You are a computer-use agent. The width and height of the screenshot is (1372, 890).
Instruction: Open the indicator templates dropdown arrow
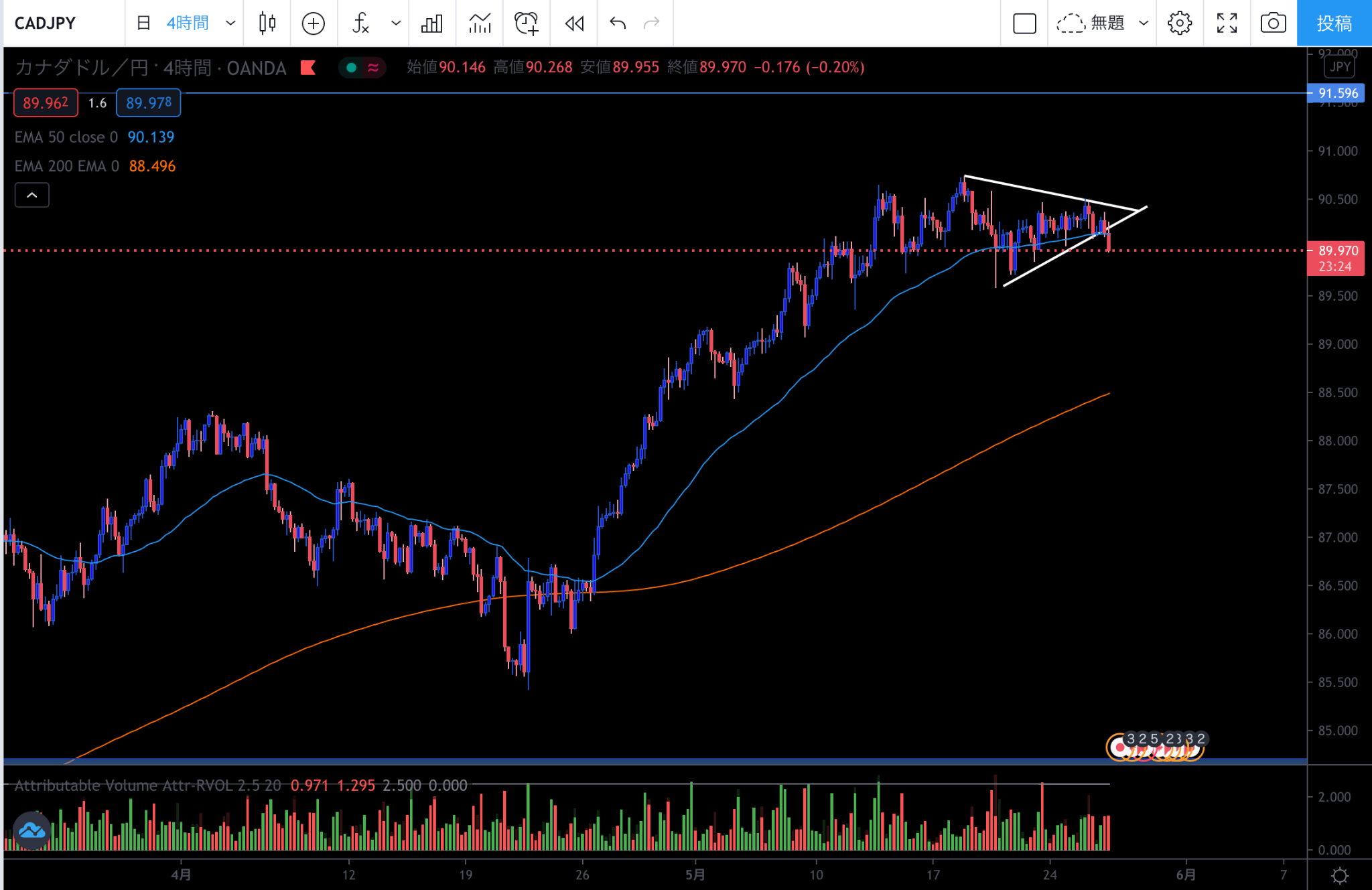click(x=396, y=23)
